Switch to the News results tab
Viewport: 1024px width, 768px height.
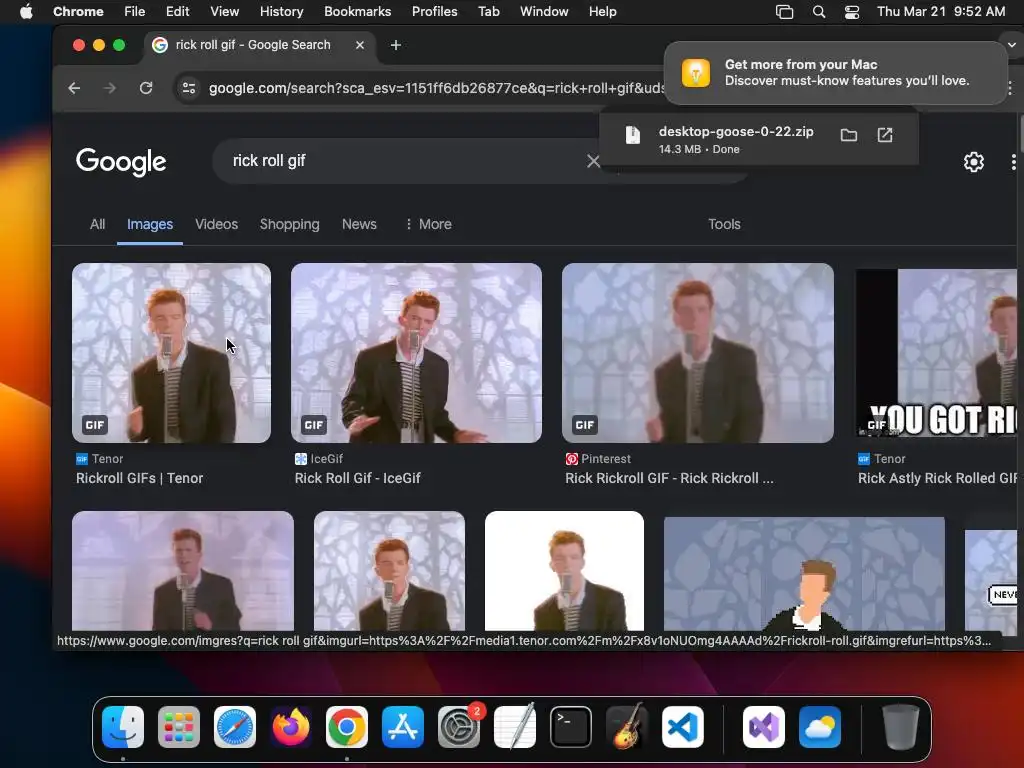click(359, 224)
